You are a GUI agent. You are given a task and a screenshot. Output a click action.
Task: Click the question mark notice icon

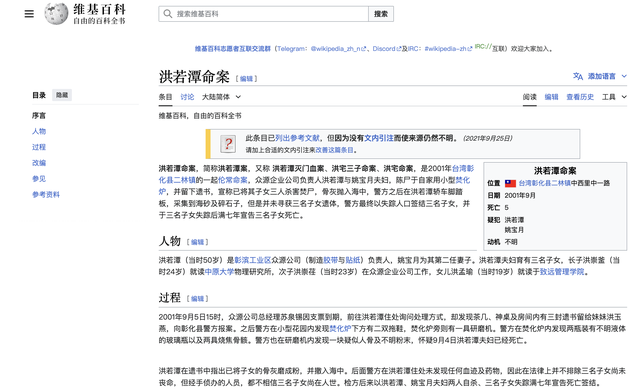(228, 144)
